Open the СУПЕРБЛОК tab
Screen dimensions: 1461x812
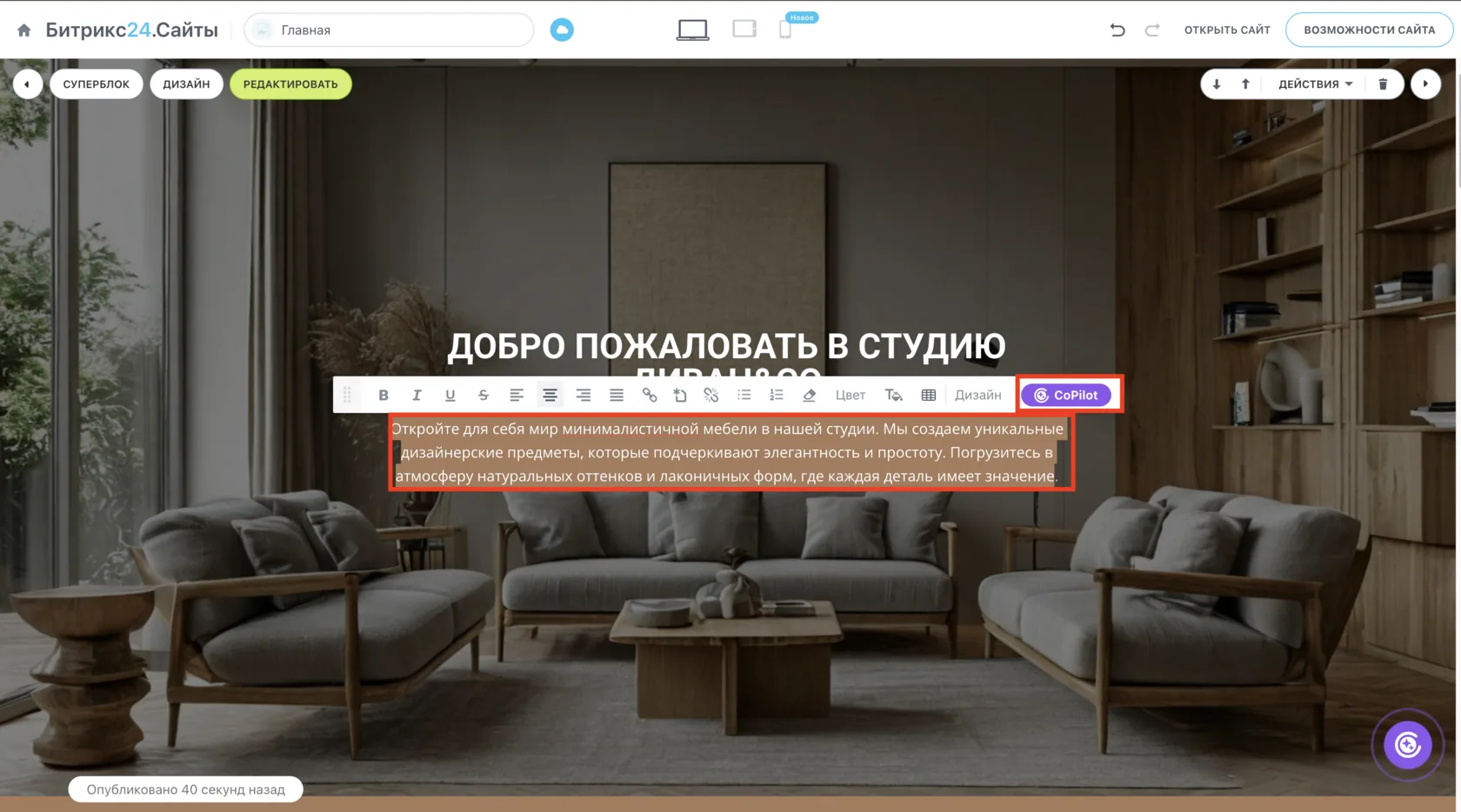[x=97, y=84]
